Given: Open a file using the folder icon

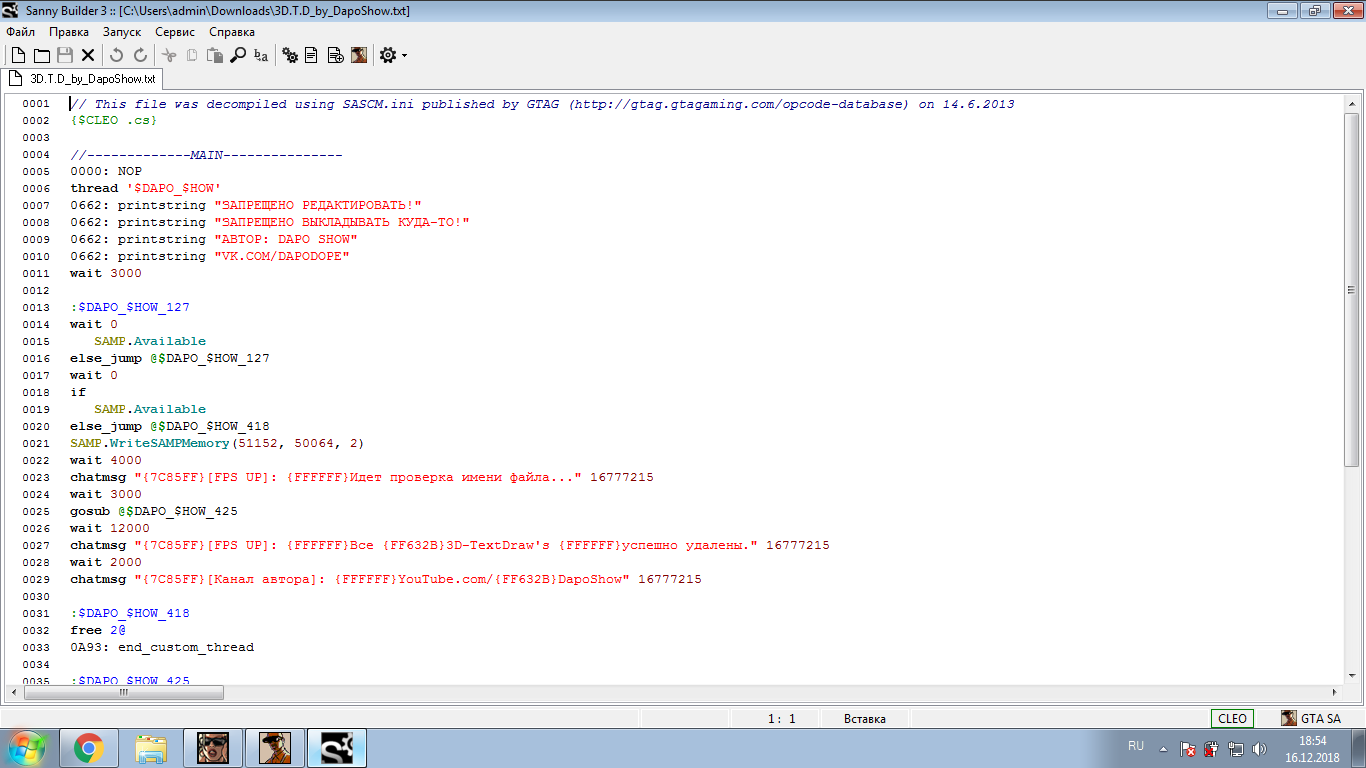Looking at the screenshot, I should tap(42, 55).
